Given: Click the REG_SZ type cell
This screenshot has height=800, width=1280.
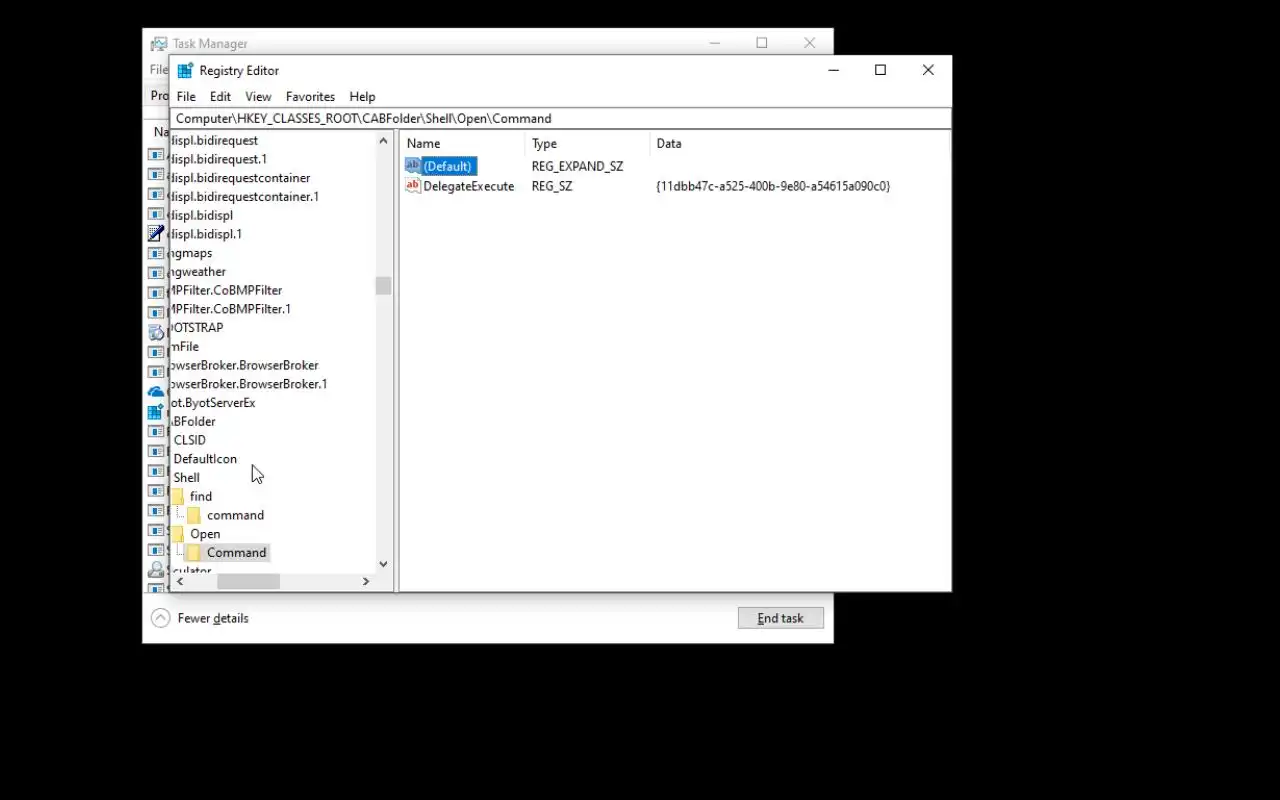Looking at the screenshot, I should click(x=552, y=186).
